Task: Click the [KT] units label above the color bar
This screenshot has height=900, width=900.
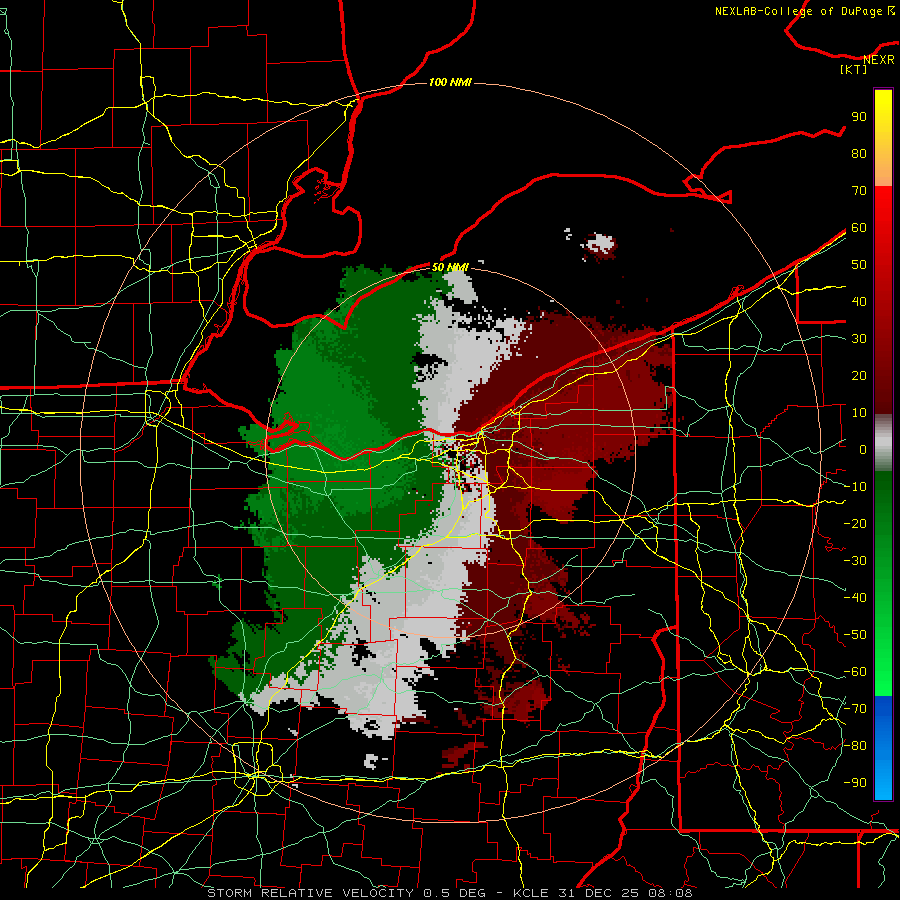Action: (x=854, y=69)
